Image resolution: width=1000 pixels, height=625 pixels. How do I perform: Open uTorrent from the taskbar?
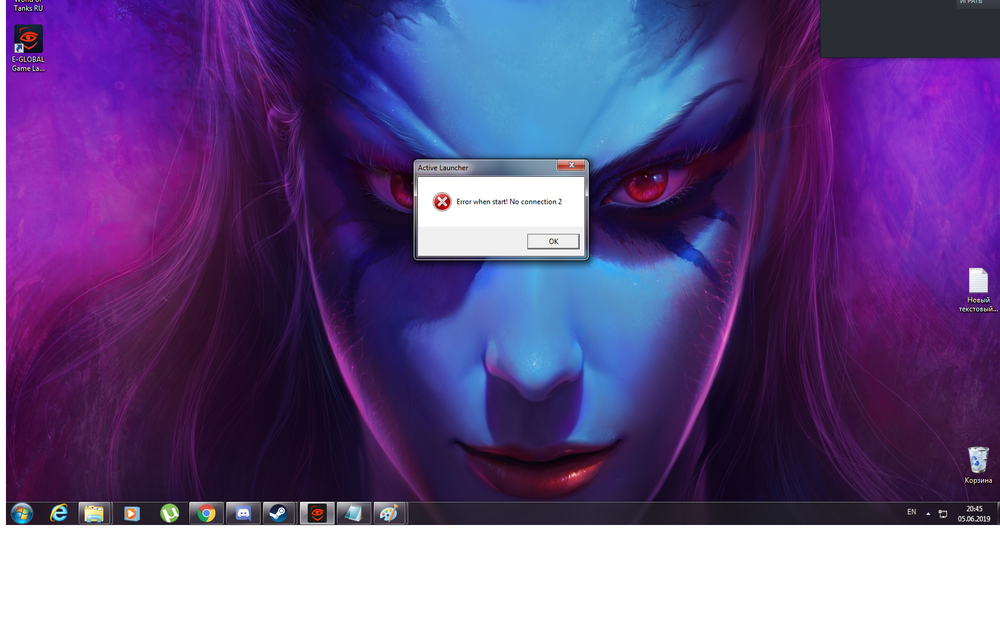(170, 513)
